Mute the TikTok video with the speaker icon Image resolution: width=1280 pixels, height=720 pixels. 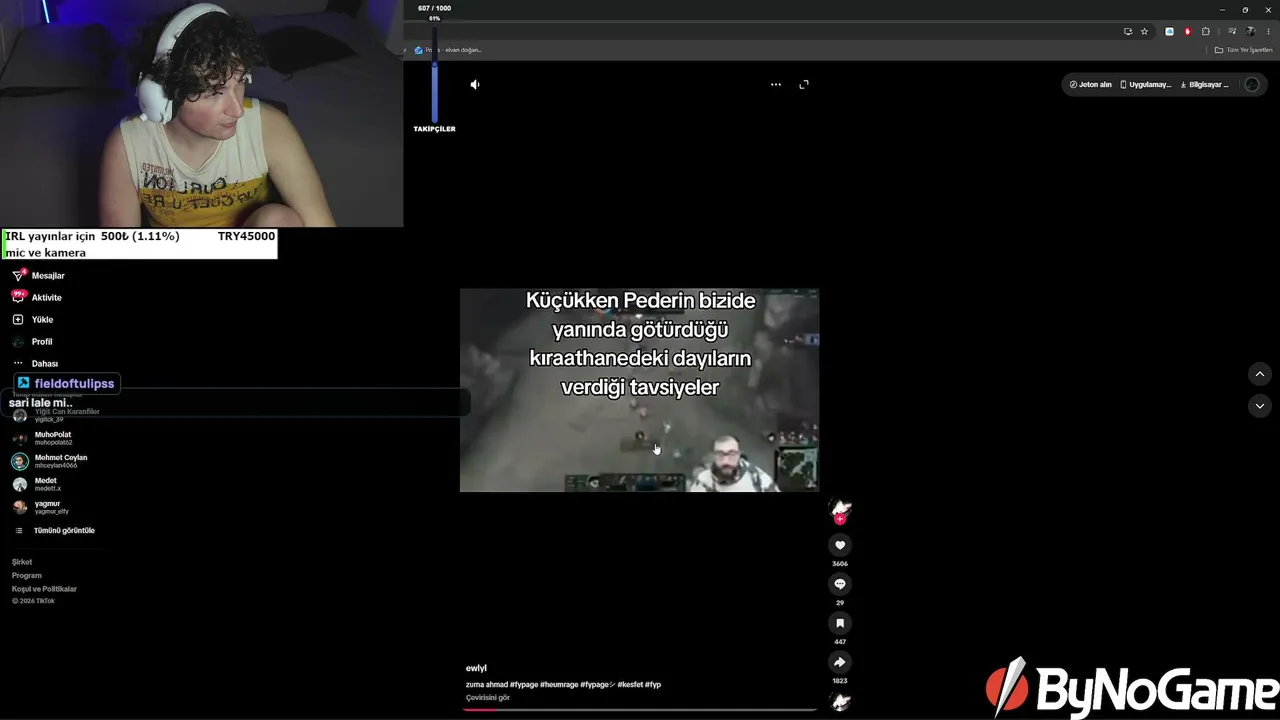[x=475, y=85]
